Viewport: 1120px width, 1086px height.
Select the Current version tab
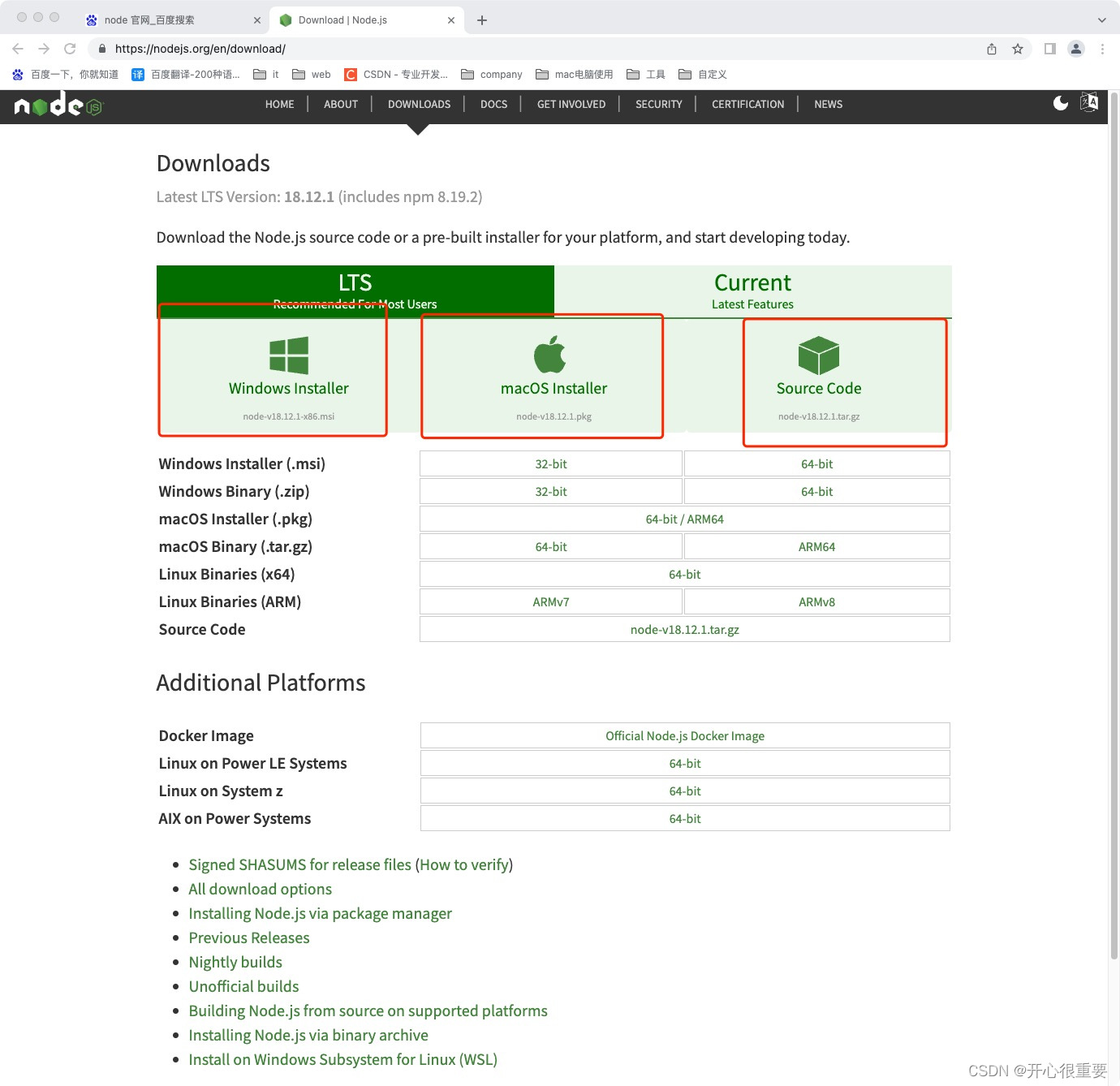753,291
